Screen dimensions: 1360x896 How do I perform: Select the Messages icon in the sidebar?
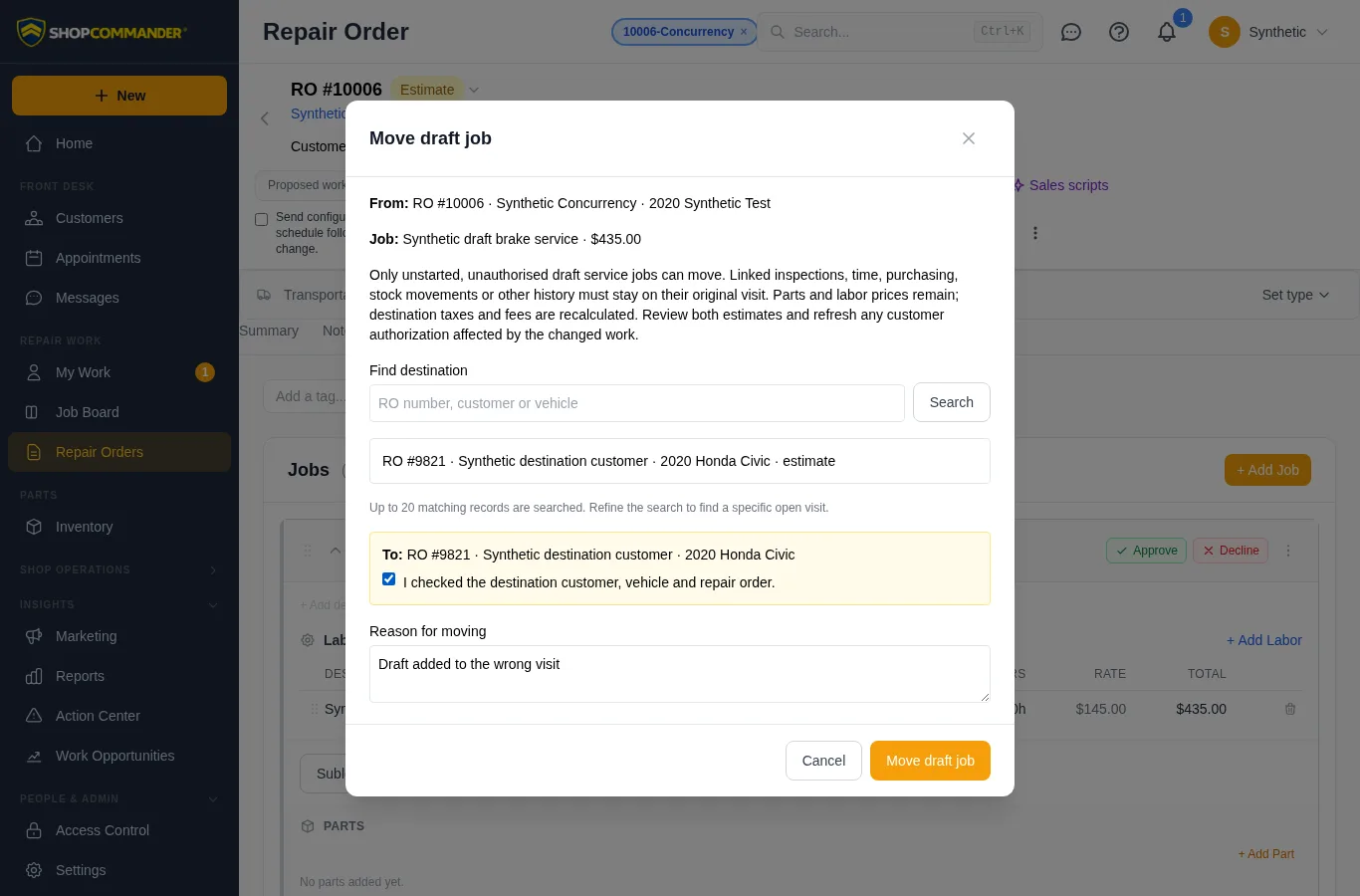(34, 298)
